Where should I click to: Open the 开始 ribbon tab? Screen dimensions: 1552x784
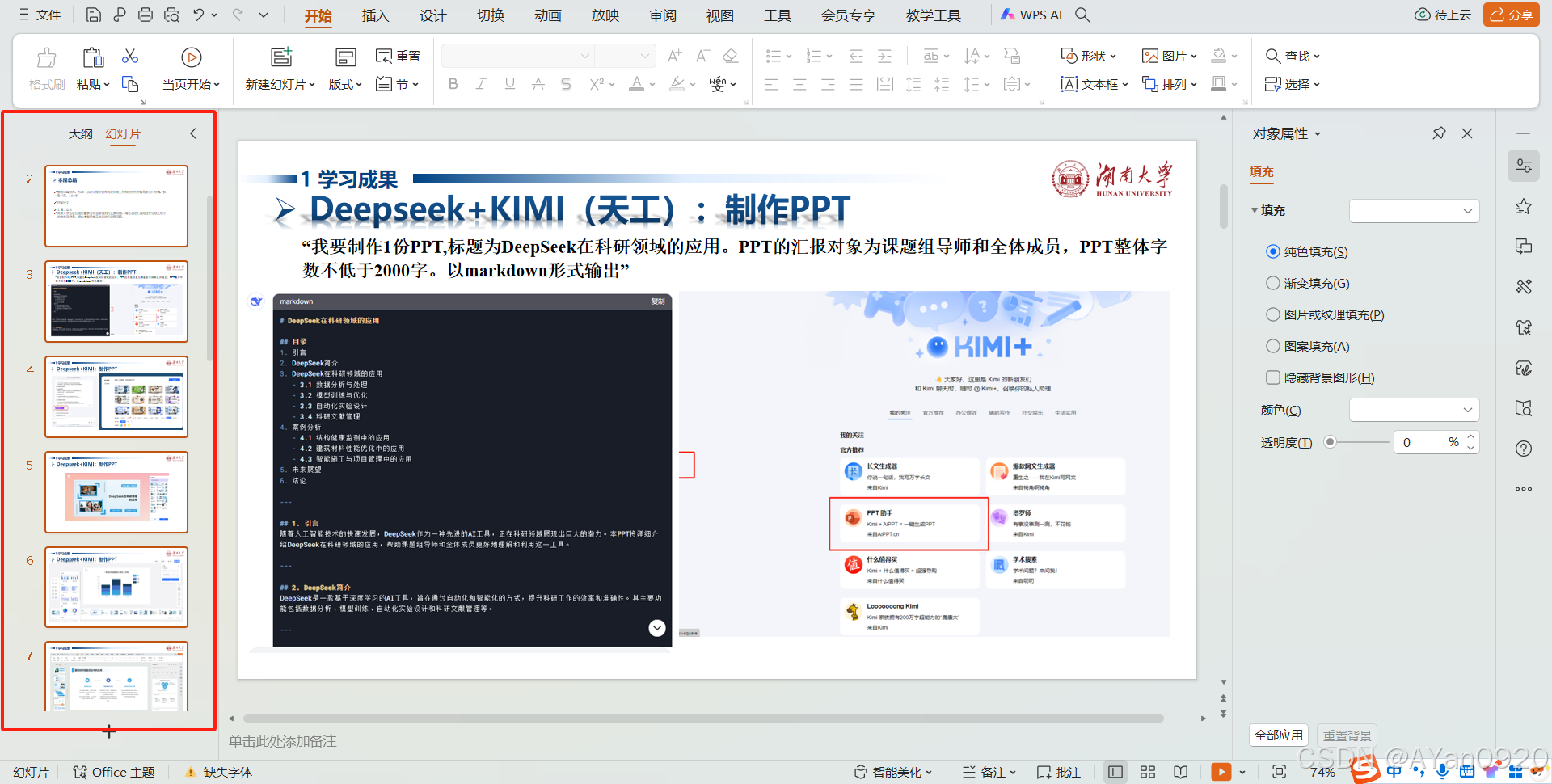(x=318, y=15)
